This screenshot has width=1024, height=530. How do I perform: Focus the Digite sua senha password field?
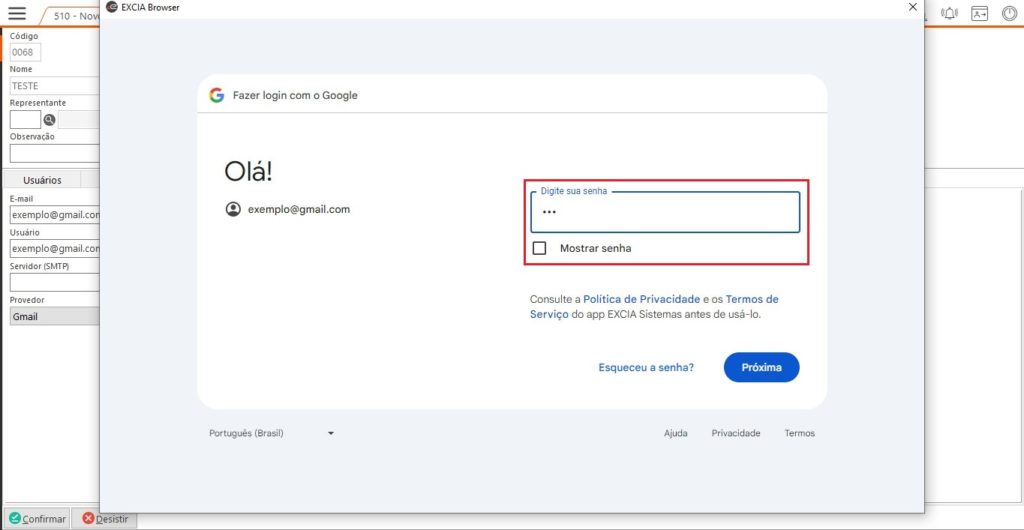coord(665,213)
